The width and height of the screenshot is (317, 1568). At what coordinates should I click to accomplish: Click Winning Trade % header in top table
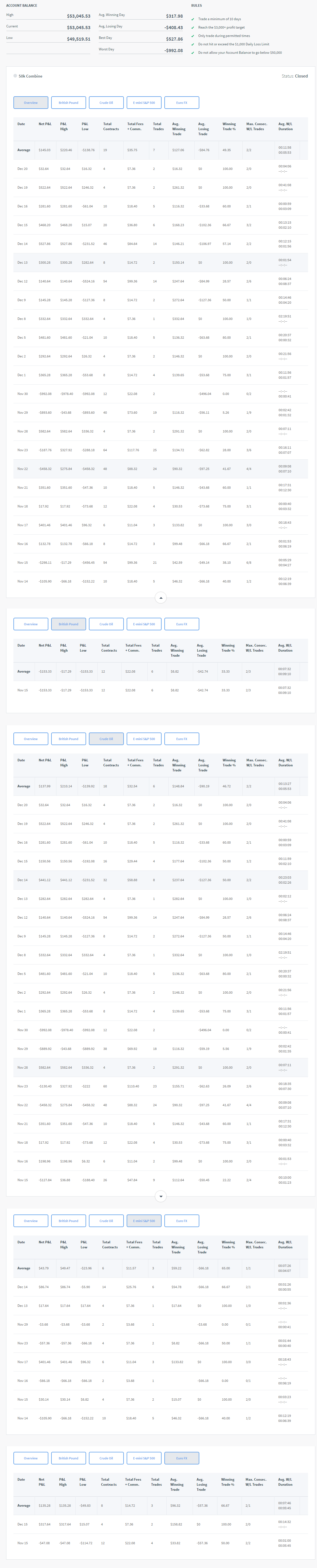[229, 126]
